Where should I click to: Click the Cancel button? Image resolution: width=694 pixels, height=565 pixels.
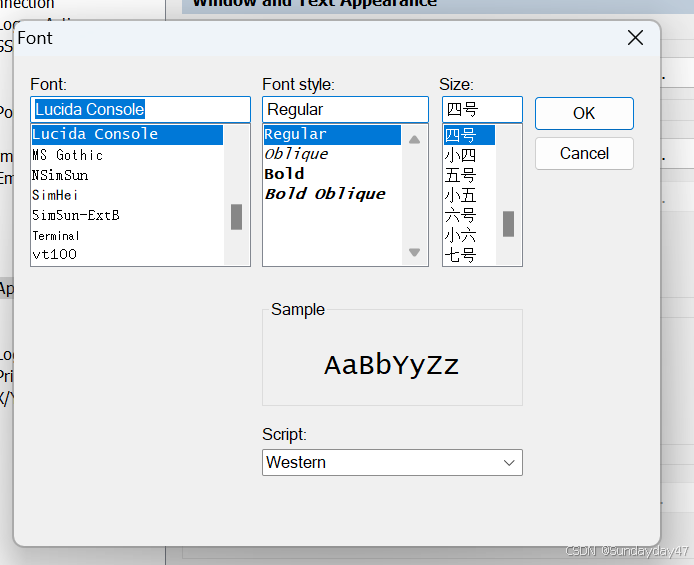pyautogui.click(x=584, y=154)
